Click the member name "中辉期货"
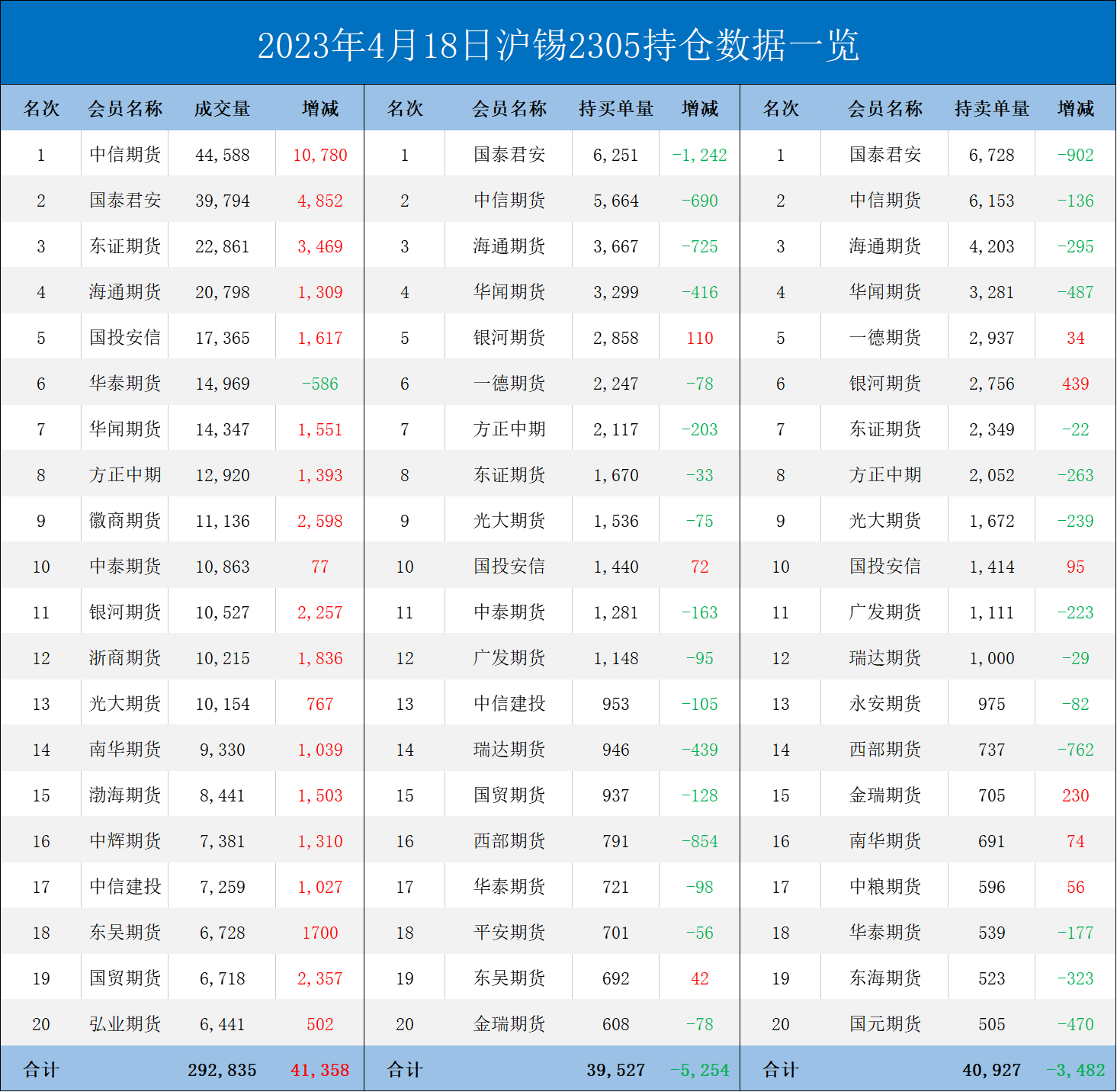This screenshot has height=1092, width=1117. 125,841
